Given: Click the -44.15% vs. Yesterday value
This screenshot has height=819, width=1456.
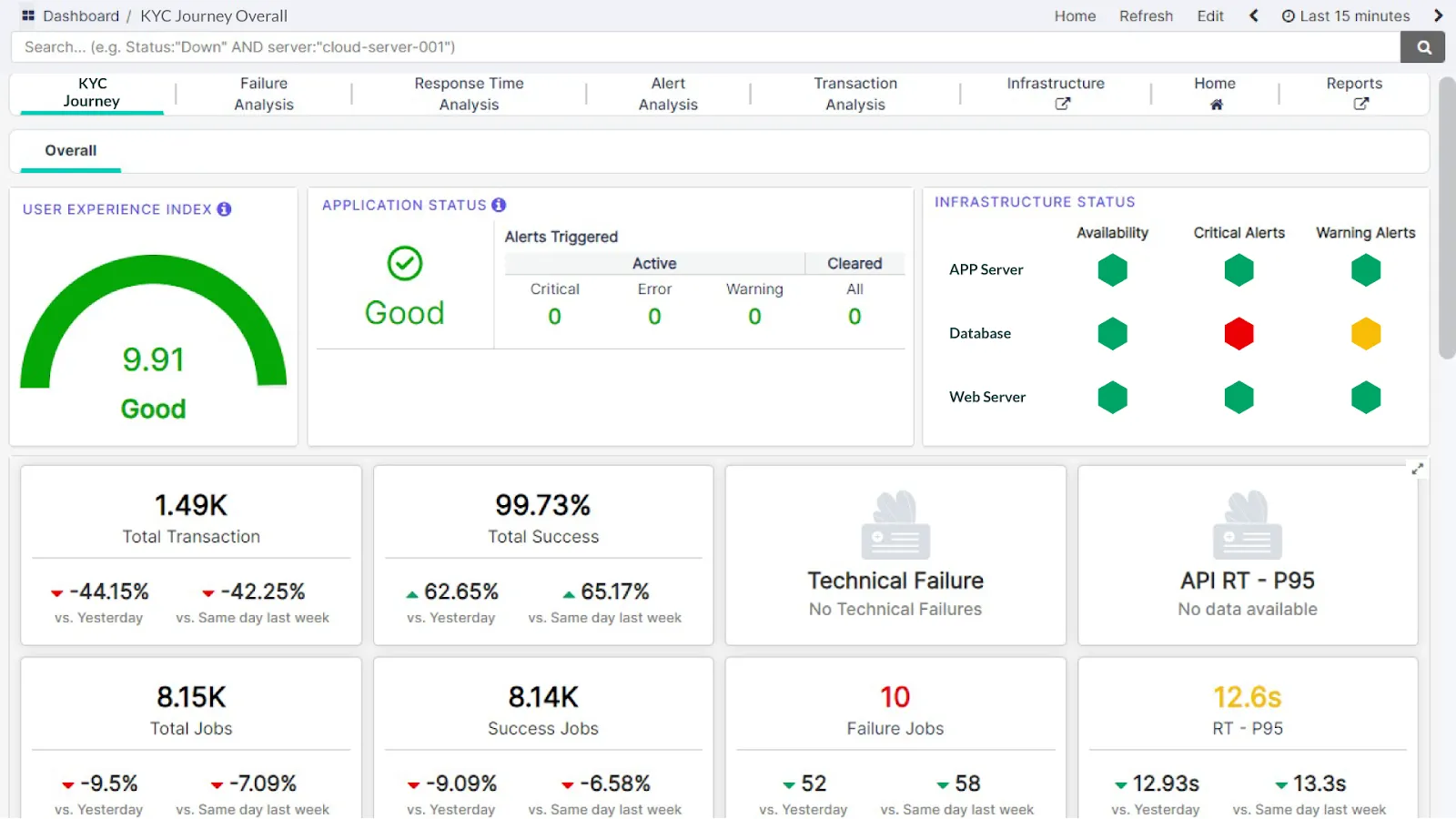Looking at the screenshot, I should click(x=108, y=591).
